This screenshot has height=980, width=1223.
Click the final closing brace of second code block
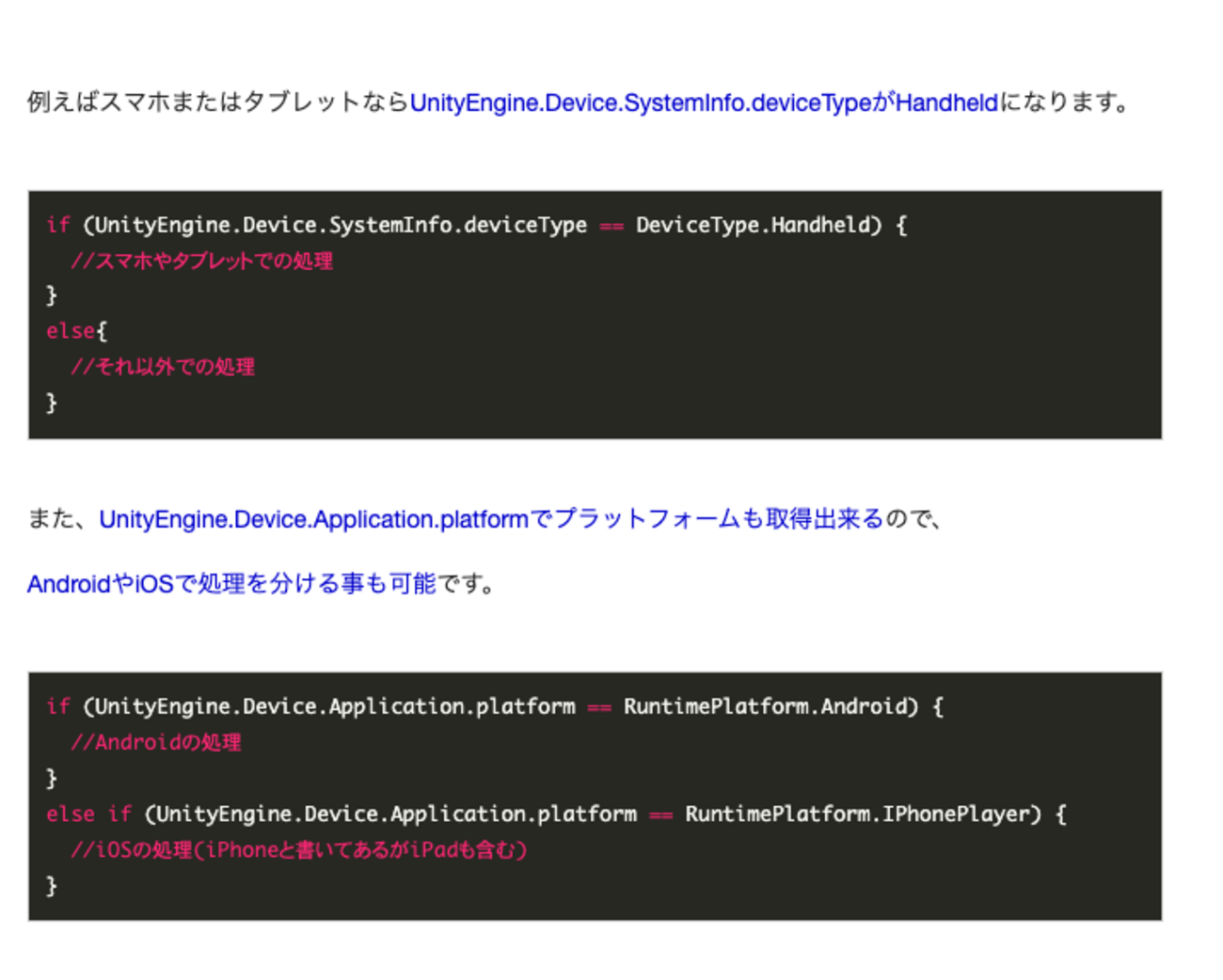[52, 886]
